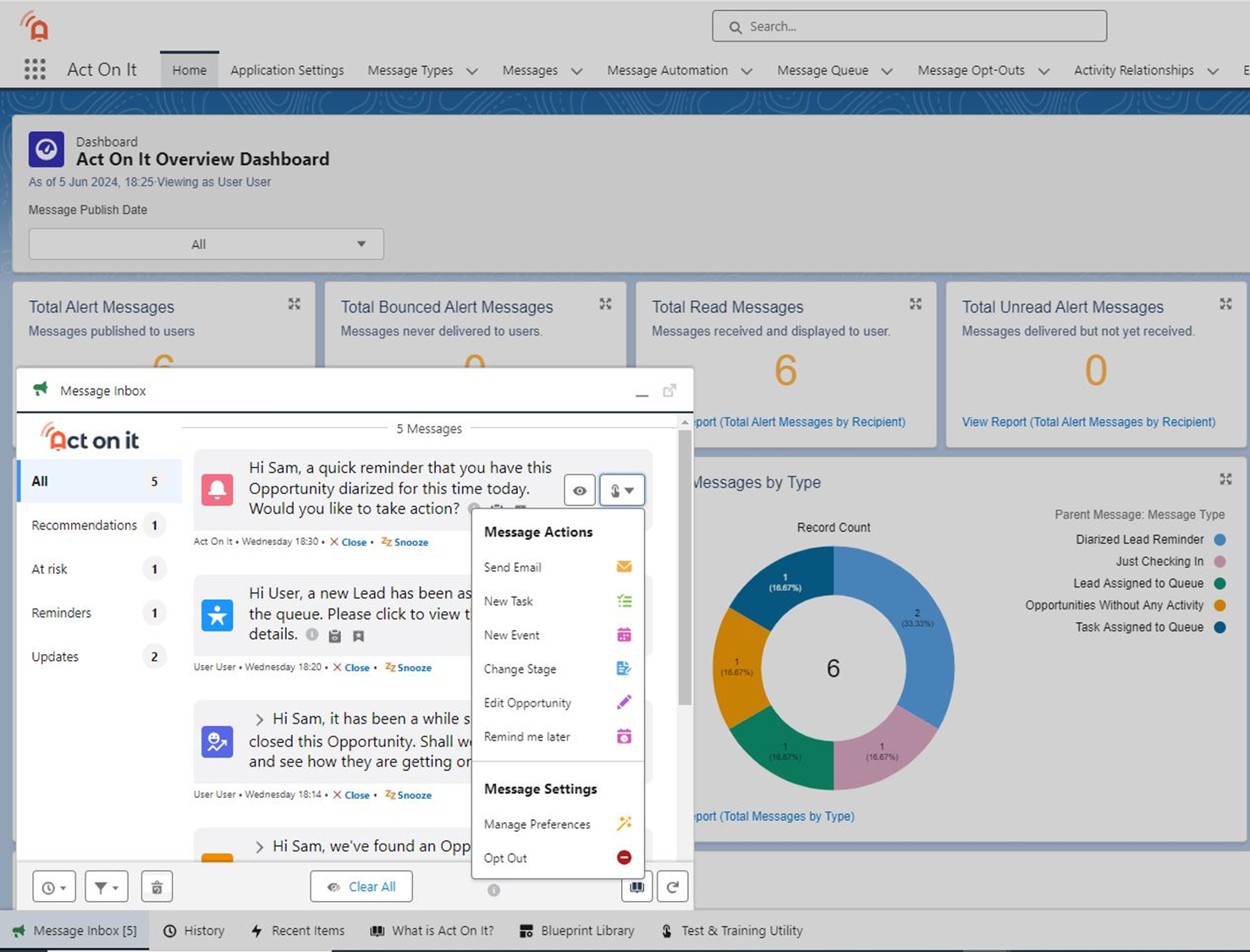This screenshot has width=1250, height=952.
Task: Select the Recommendations inbox category
Action: 99,525
